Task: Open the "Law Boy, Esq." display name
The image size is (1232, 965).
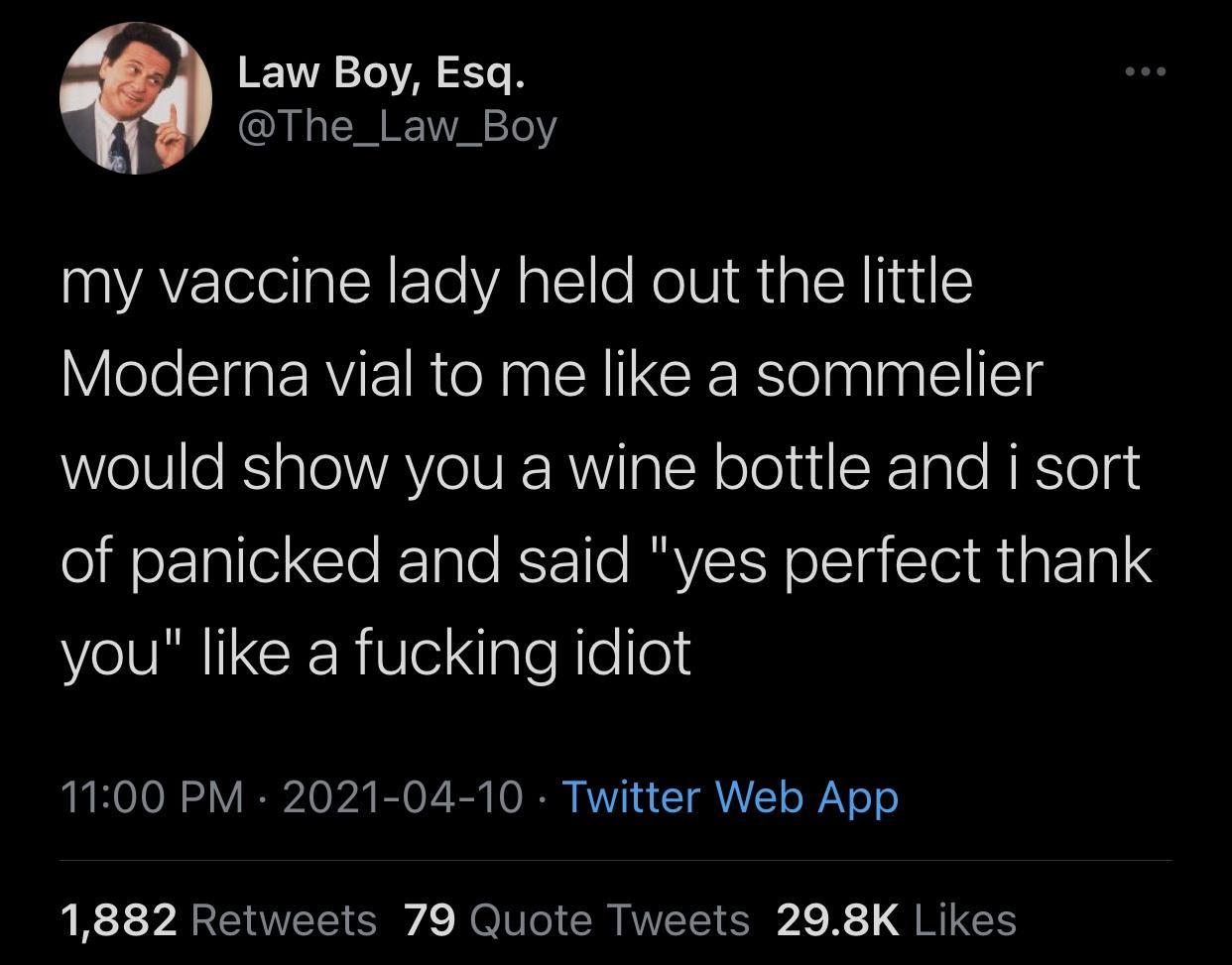Action: [x=380, y=72]
